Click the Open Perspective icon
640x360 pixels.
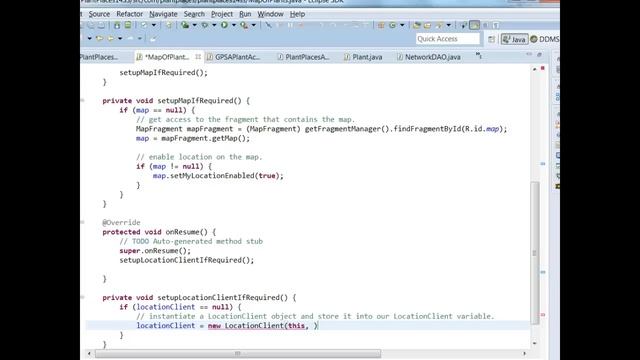click(491, 39)
